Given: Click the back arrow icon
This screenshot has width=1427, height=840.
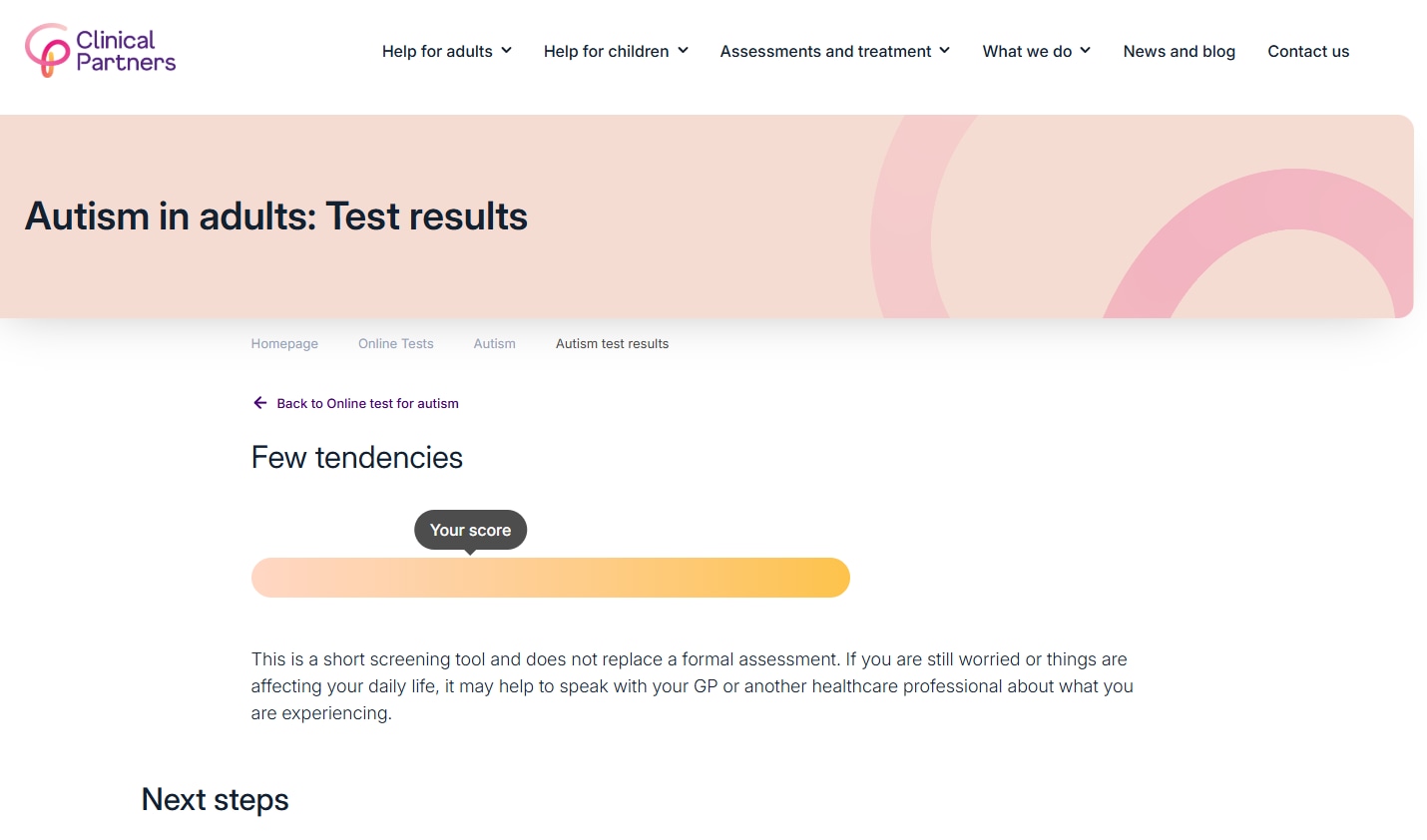Looking at the screenshot, I should coord(260,403).
